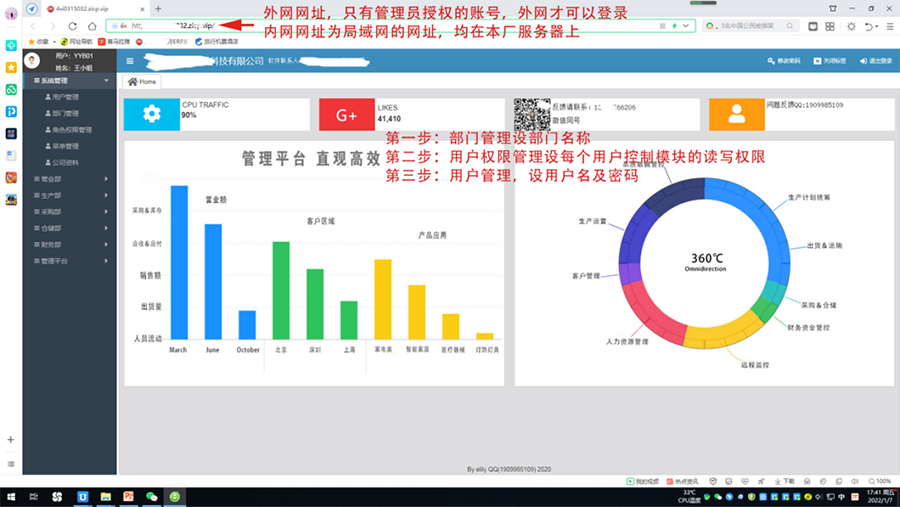Go to browser home page icon
900x507 pixels.
(92, 26)
